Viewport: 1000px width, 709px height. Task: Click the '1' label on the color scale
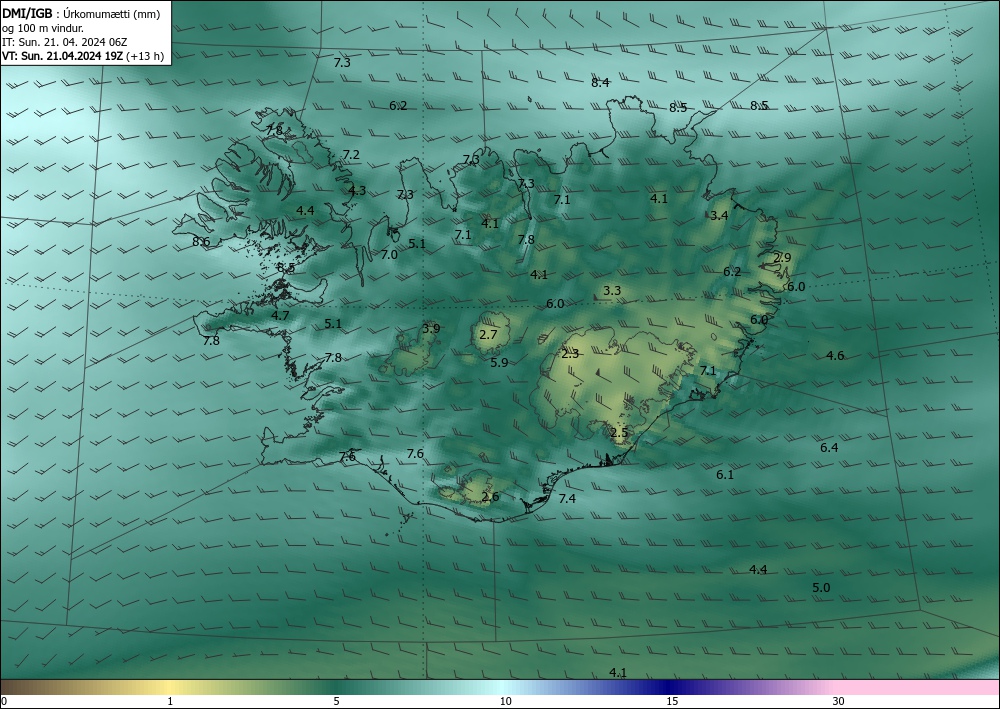pyautogui.click(x=170, y=701)
